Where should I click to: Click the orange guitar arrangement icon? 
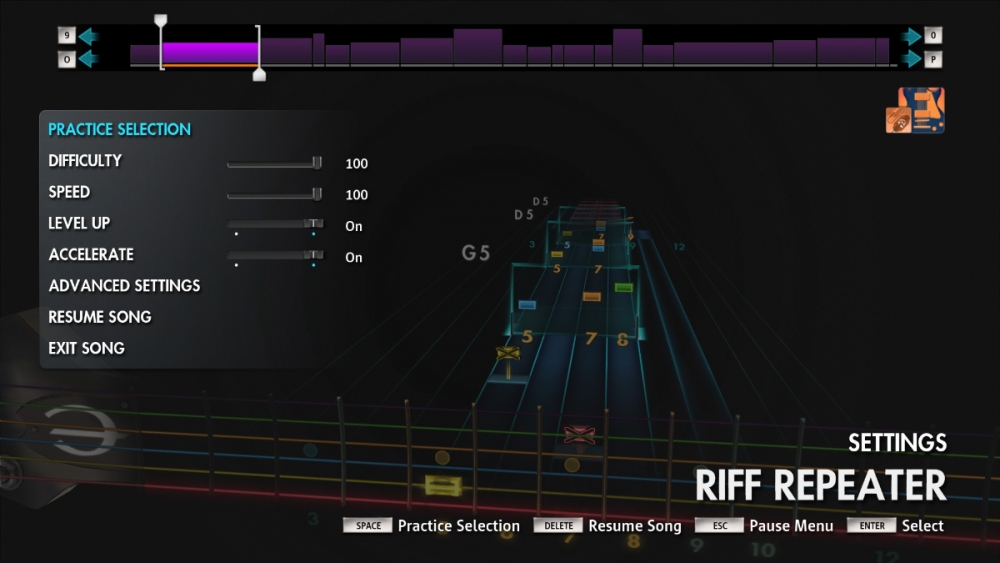(915, 111)
